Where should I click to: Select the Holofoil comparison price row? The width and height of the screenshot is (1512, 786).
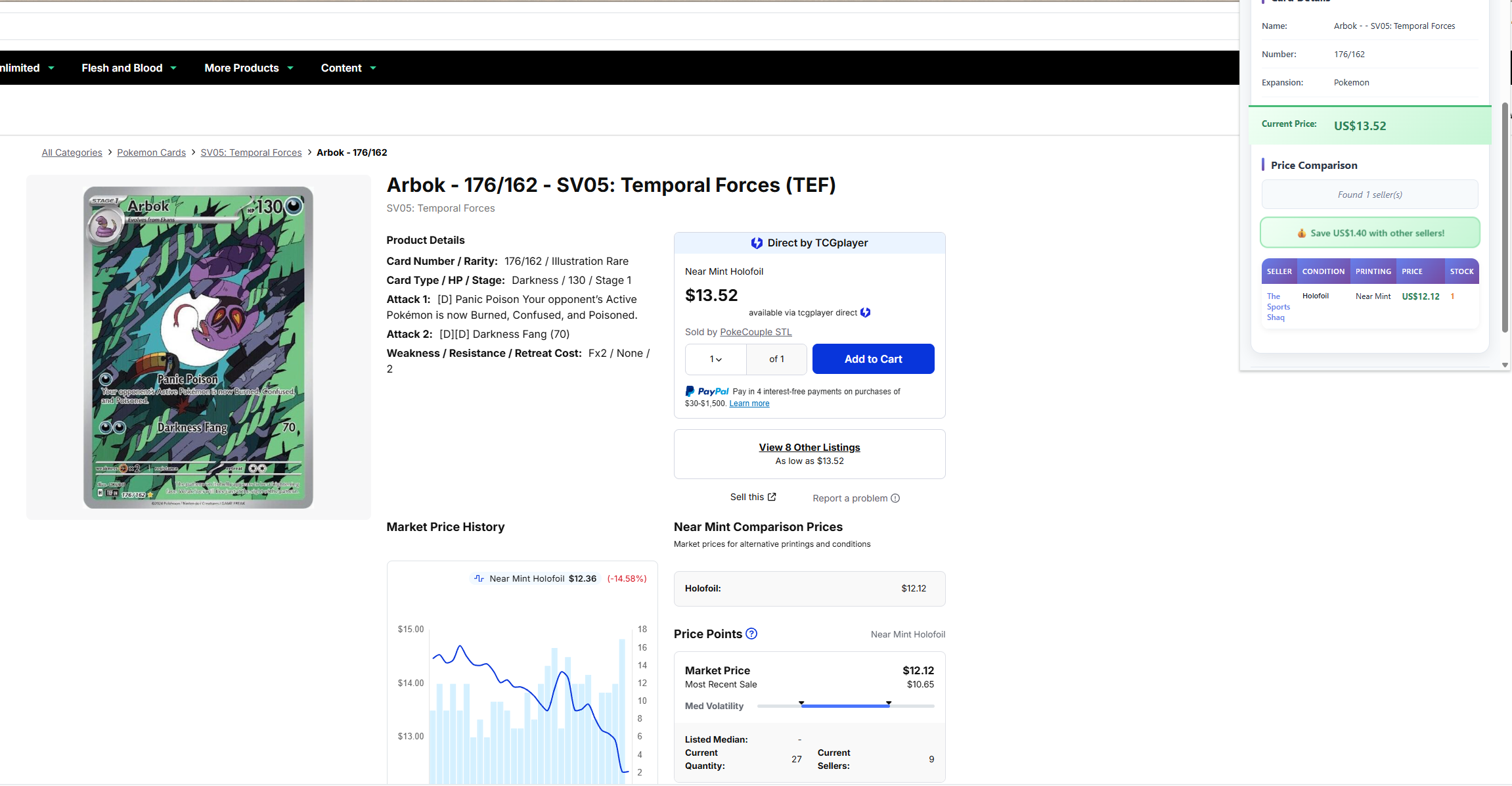click(x=809, y=589)
